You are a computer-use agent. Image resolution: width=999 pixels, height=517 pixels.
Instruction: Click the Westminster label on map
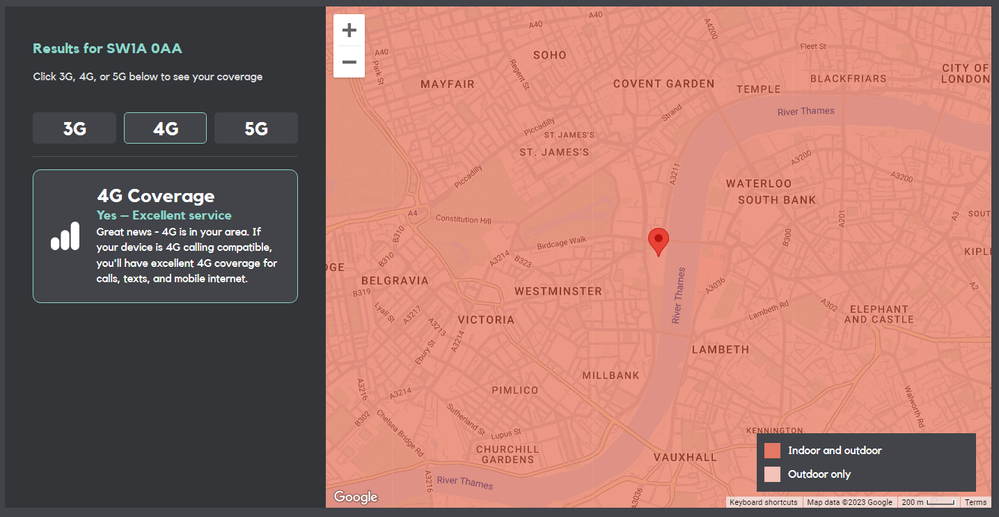[558, 291]
